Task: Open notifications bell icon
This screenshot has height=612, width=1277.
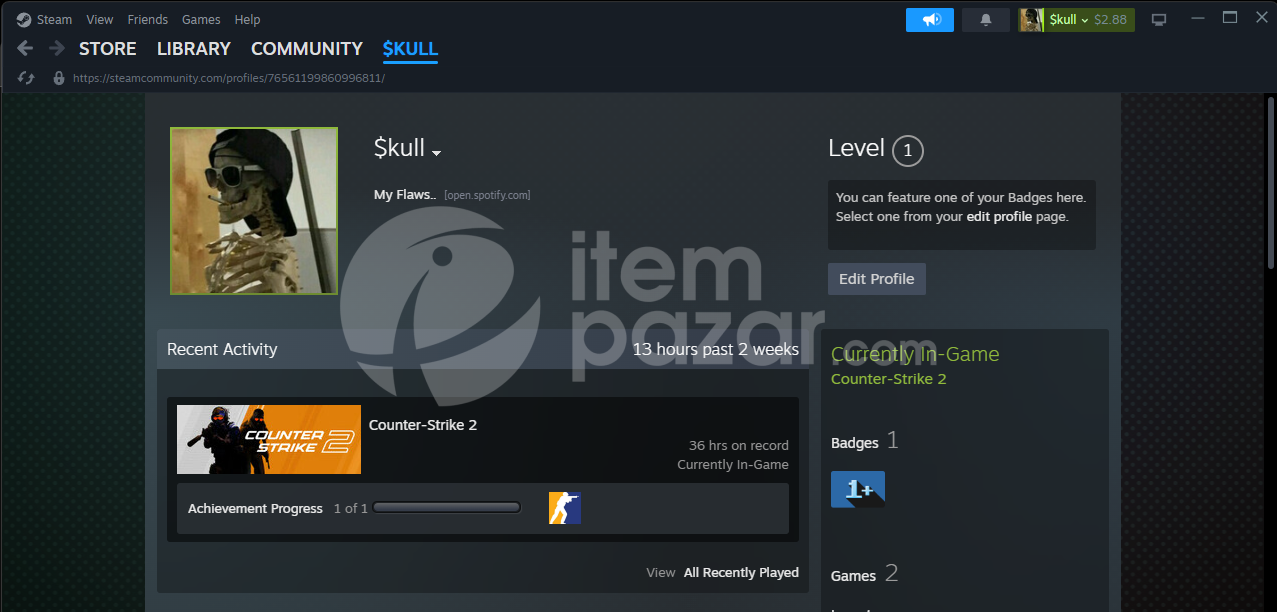Action: 986,20
